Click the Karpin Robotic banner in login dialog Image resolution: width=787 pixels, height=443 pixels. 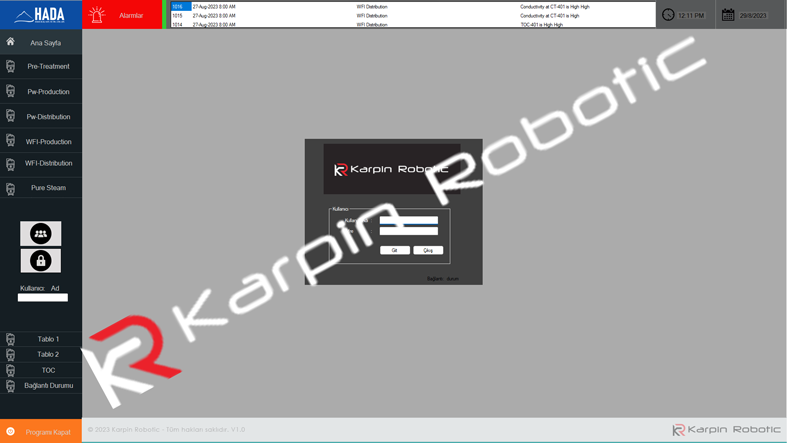pos(391,169)
